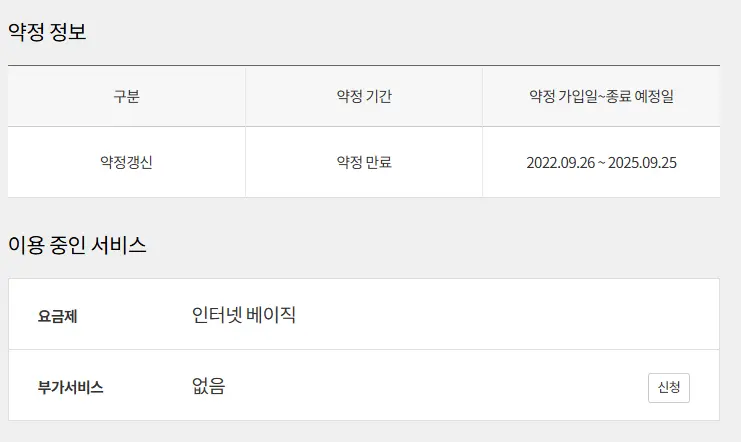The width and height of the screenshot is (741, 442).
Task: Click the word 베이직 in the plan name
Action: pos(273,316)
